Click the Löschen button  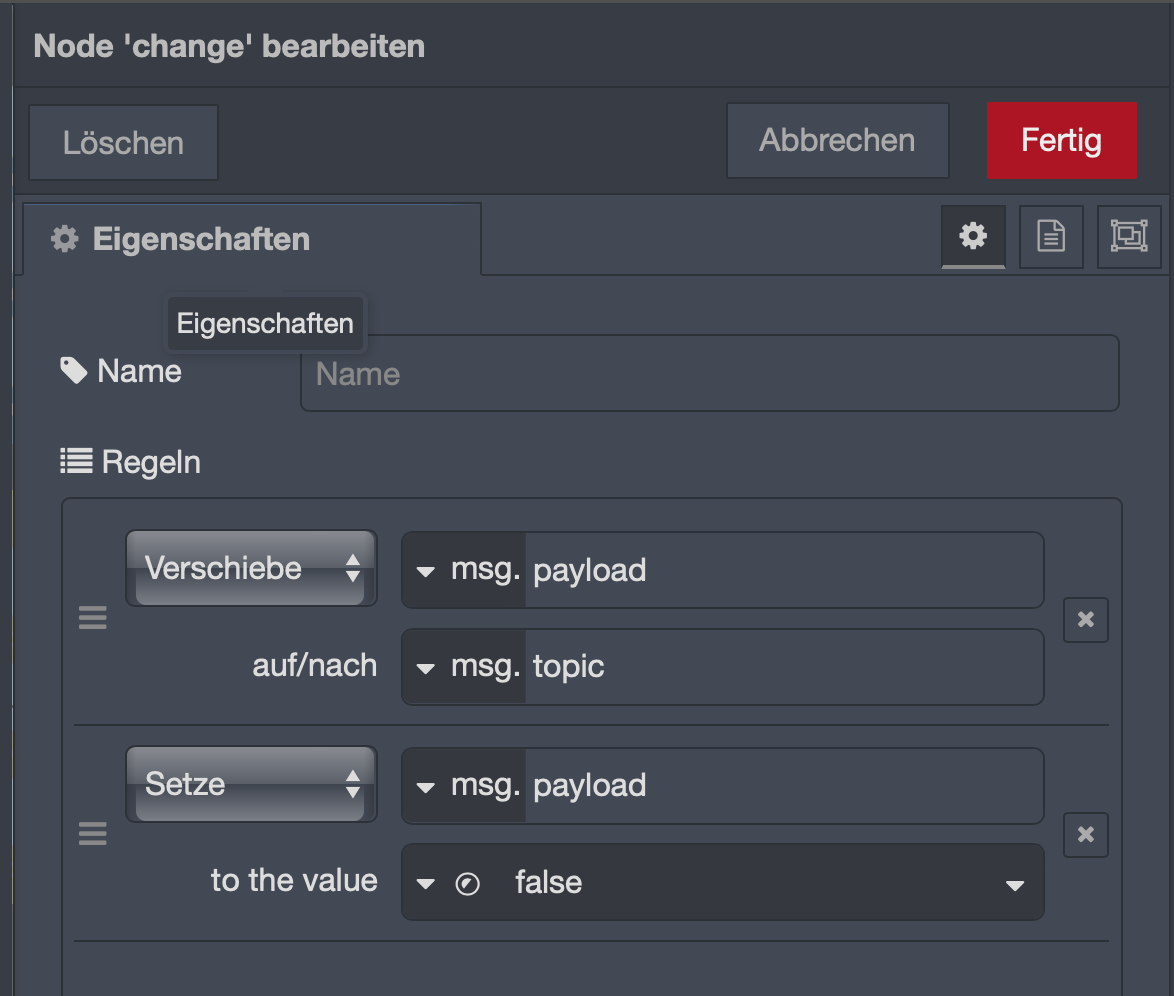124,142
